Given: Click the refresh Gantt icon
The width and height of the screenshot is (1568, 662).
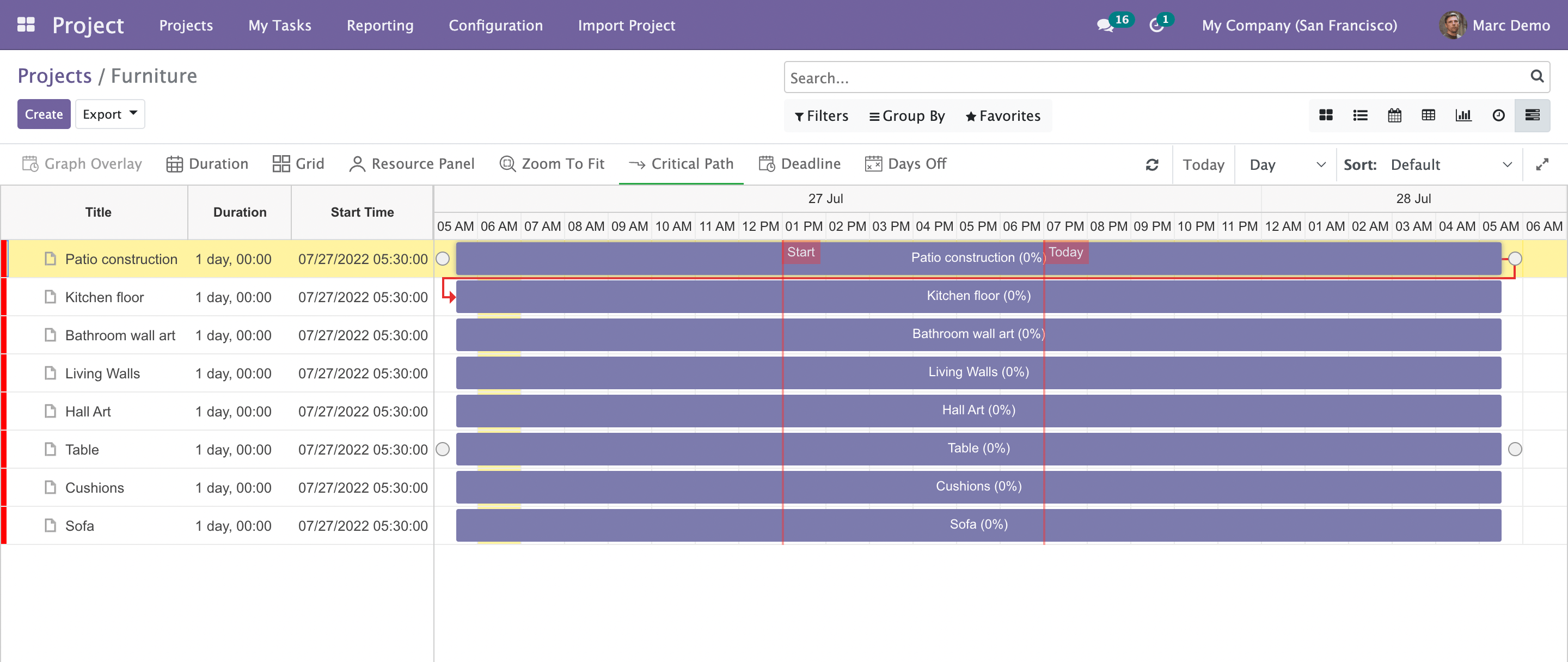Looking at the screenshot, I should (x=1151, y=164).
